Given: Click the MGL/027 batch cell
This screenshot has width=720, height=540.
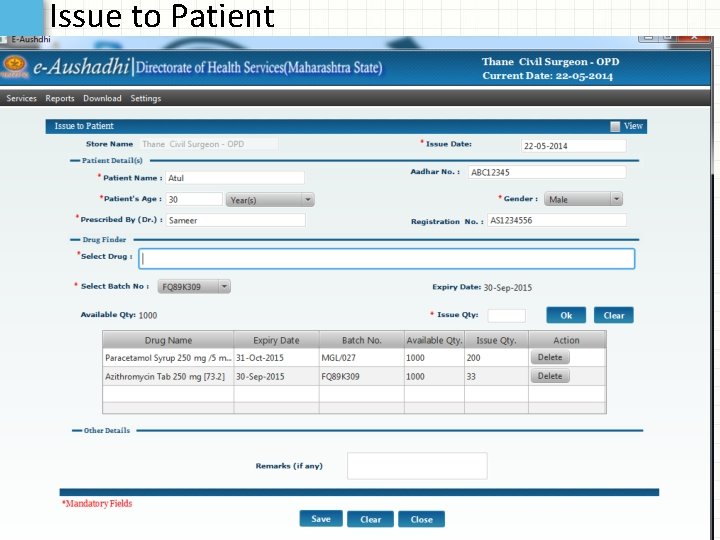Looking at the screenshot, I should tap(362, 358).
